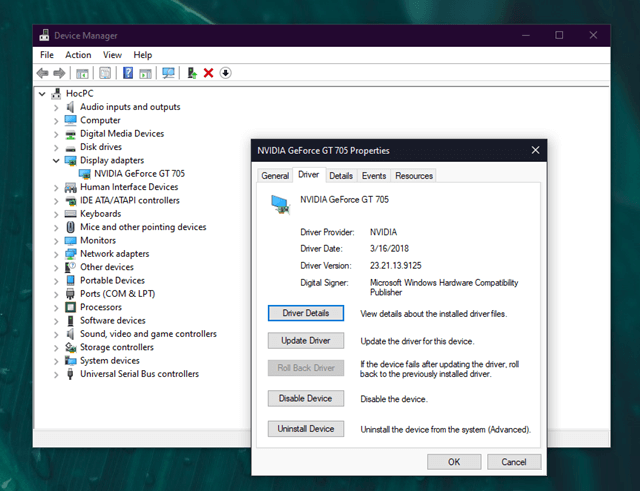Click the Disable Device button
640x491 pixels.
pyautogui.click(x=306, y=398)
